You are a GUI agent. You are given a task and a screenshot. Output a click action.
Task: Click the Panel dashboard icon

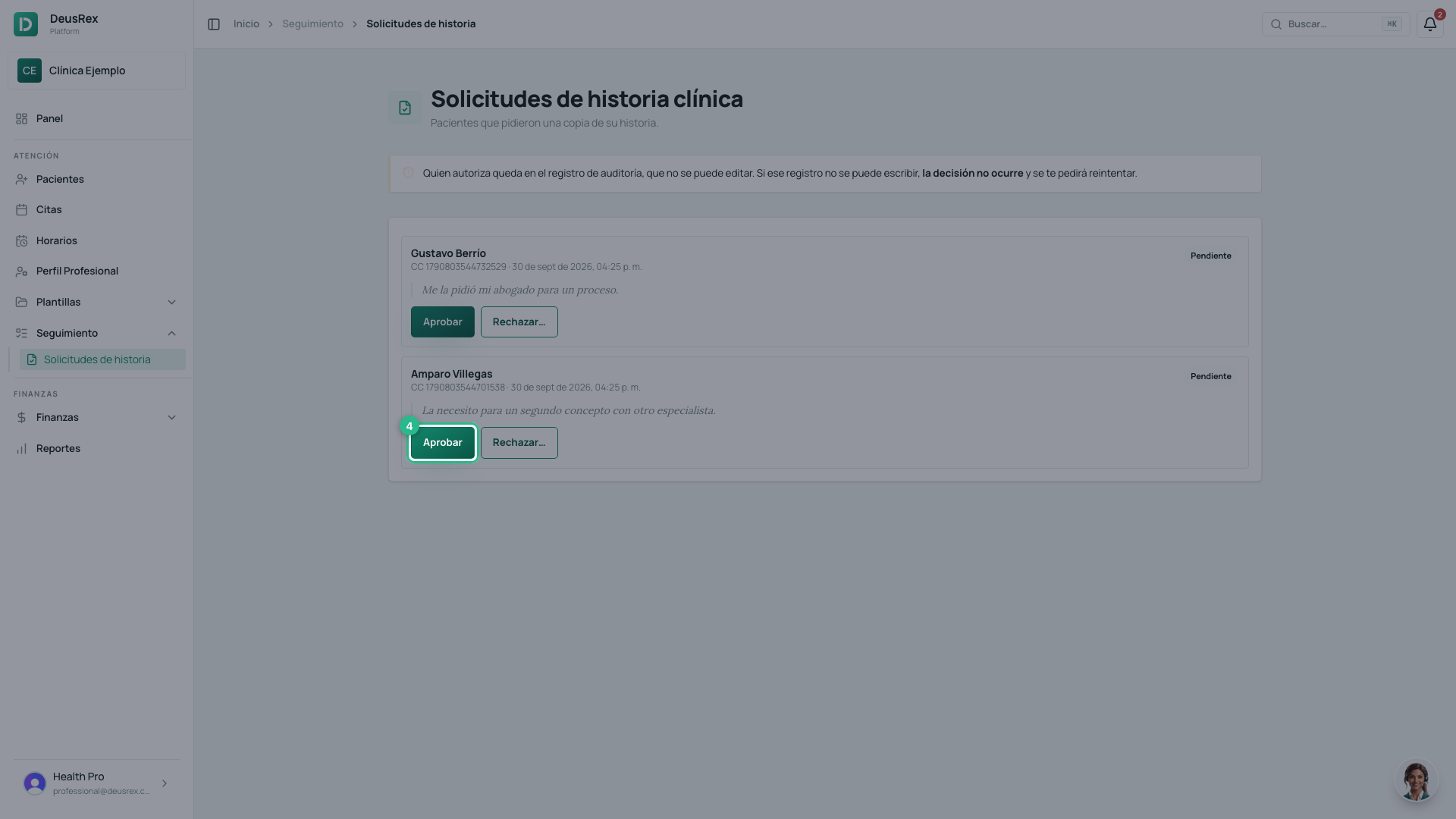21,119
